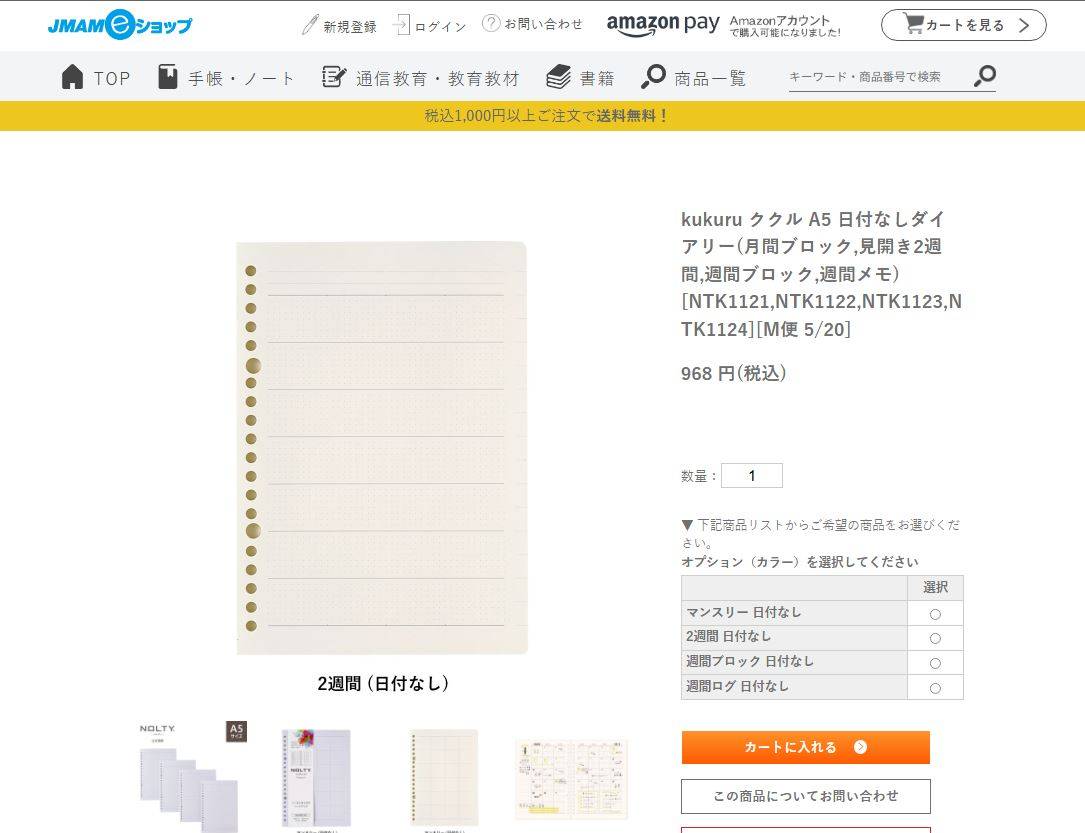Click the pencil icon for 新規登録

coord(310,25)
